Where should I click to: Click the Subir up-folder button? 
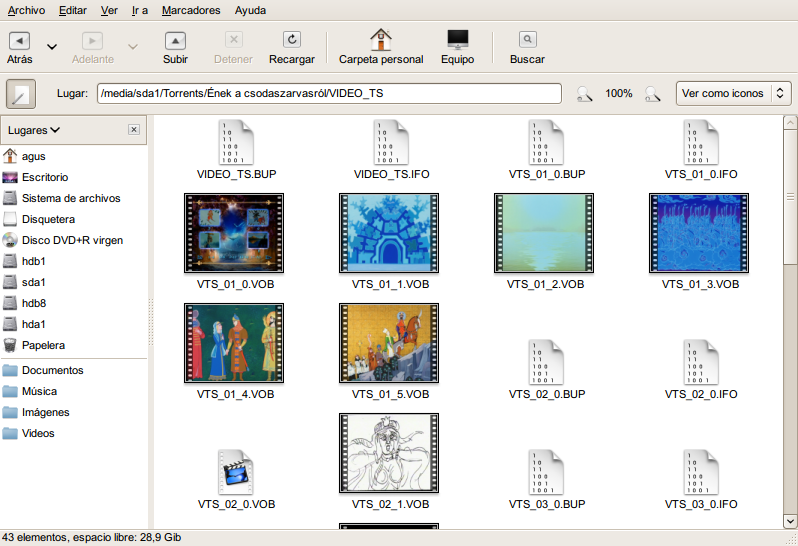175,41
